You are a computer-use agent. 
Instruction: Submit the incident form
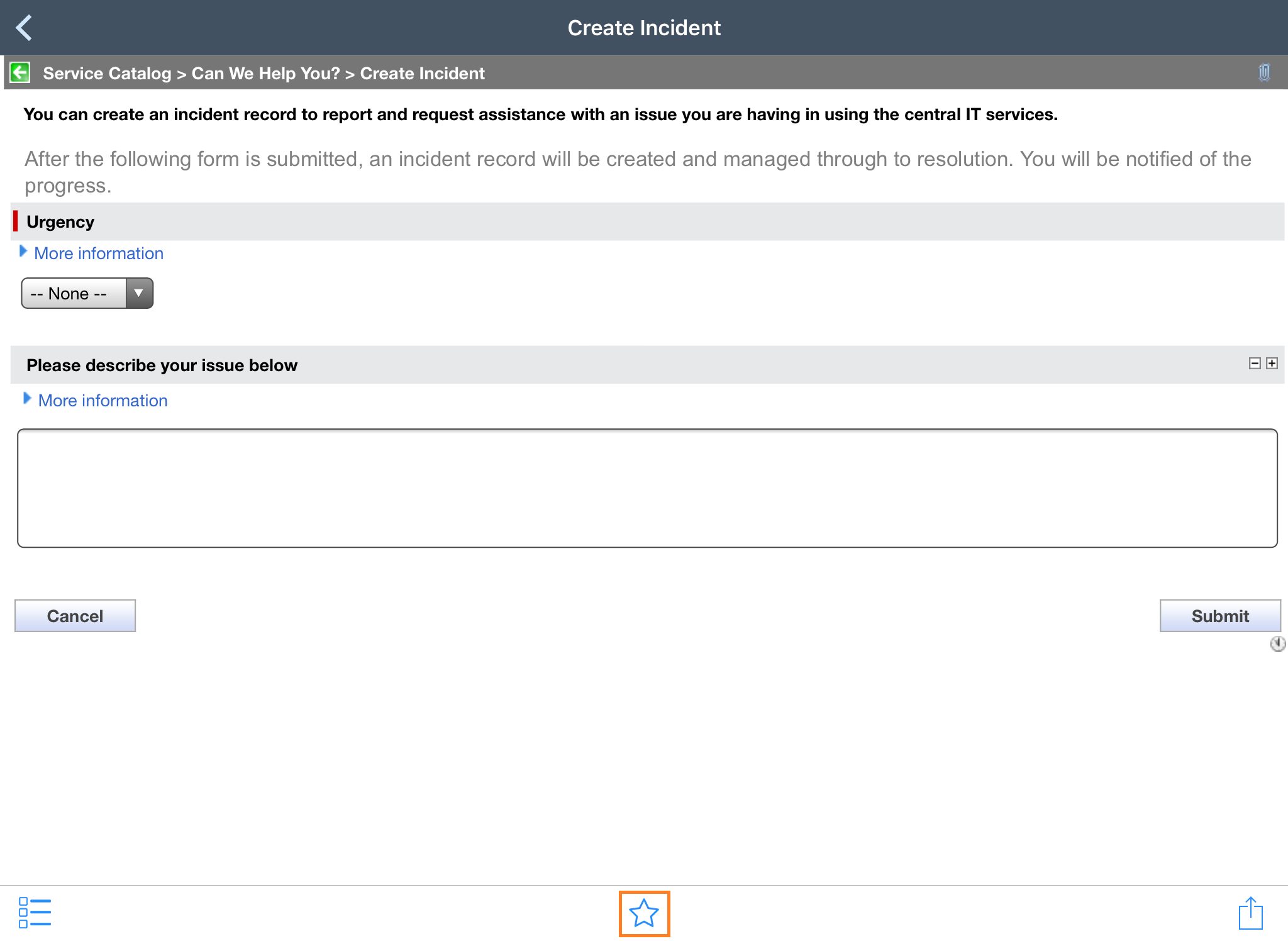coord(1219,615)
